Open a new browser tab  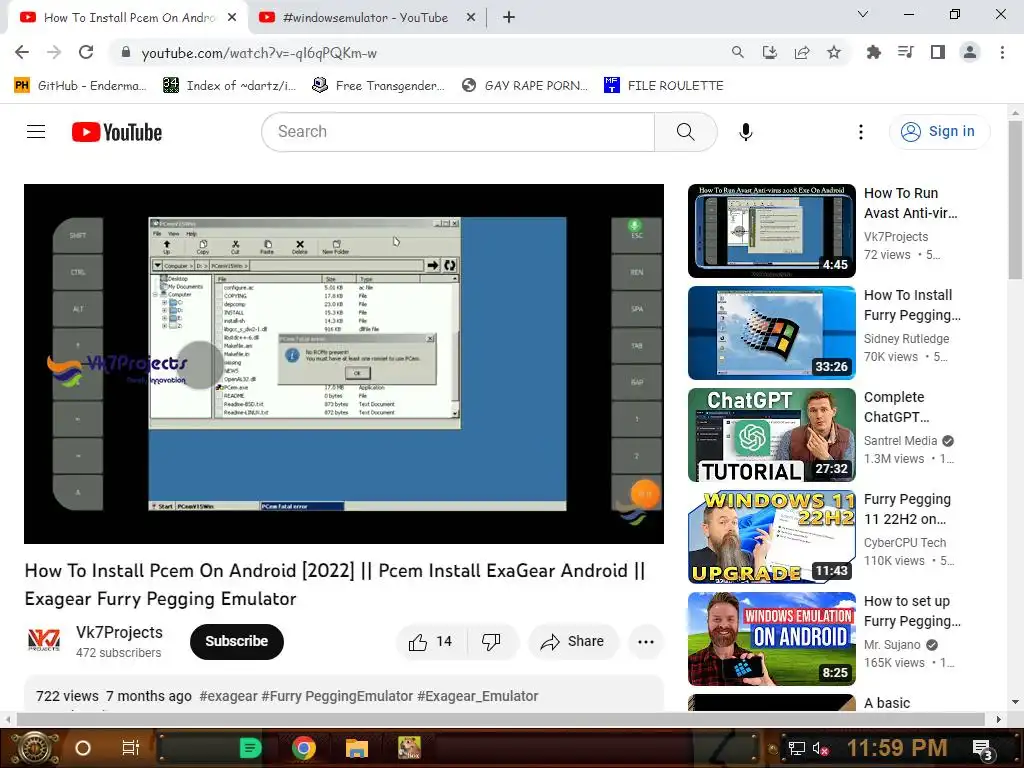pyautogui.click(x=509, y=18)
